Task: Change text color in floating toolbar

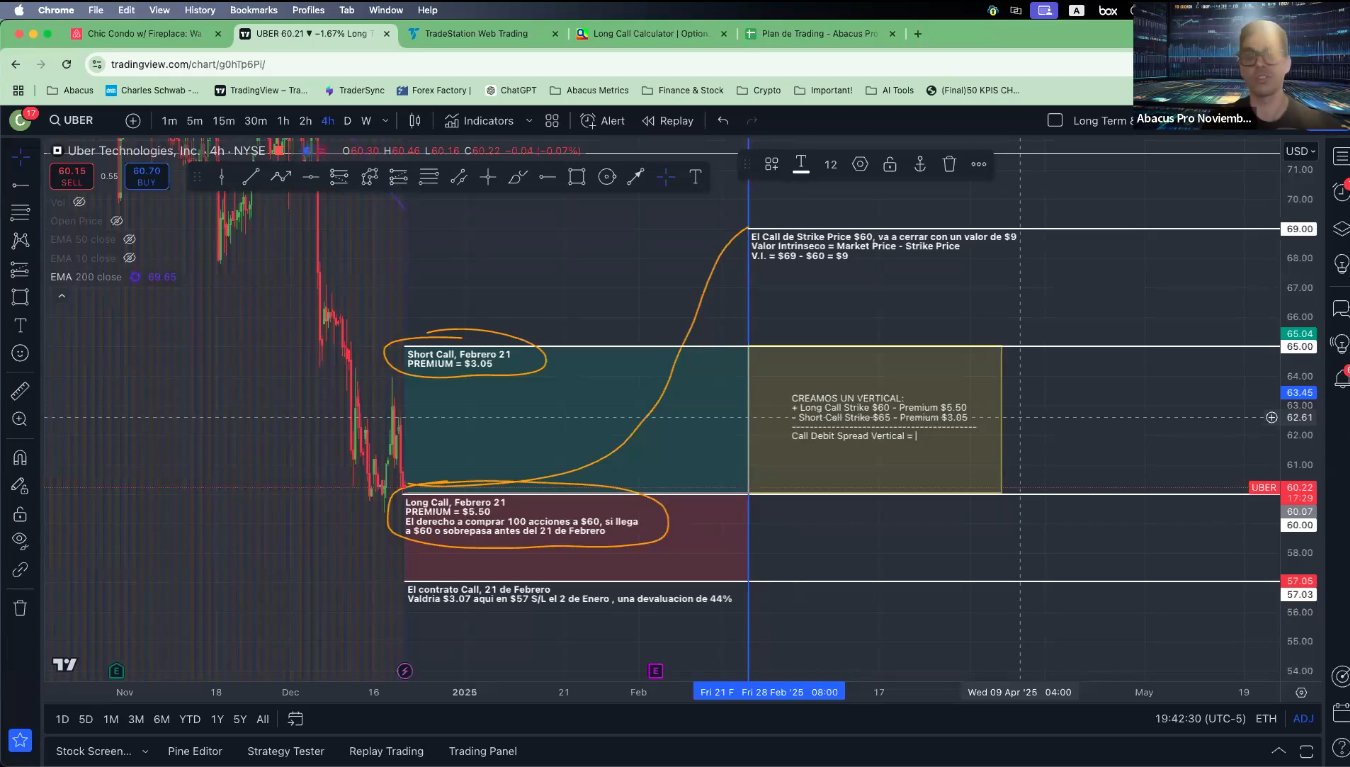Action: 801,164
